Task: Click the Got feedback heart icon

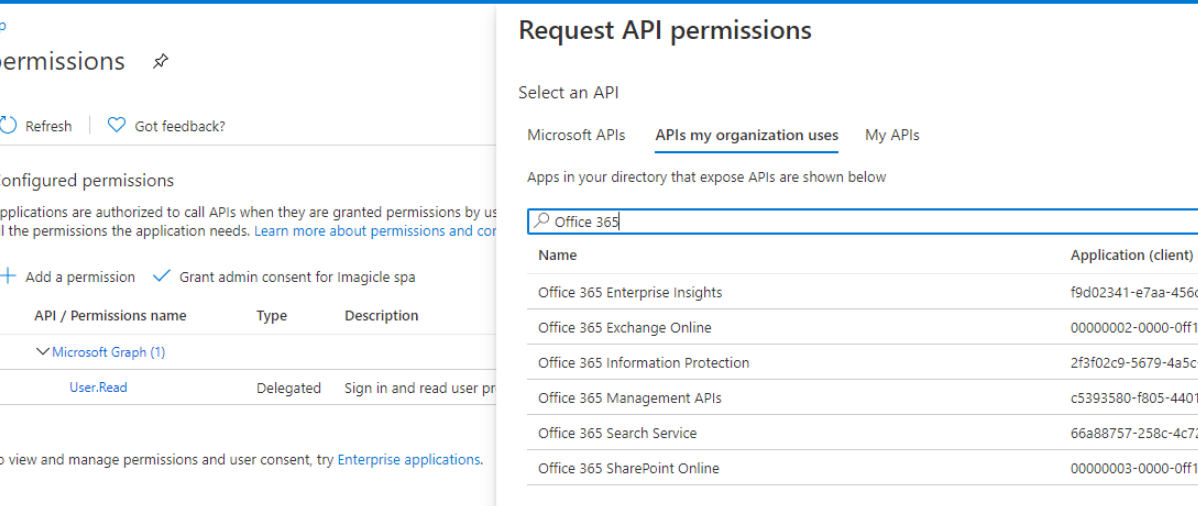Action: tap(117, 125)
